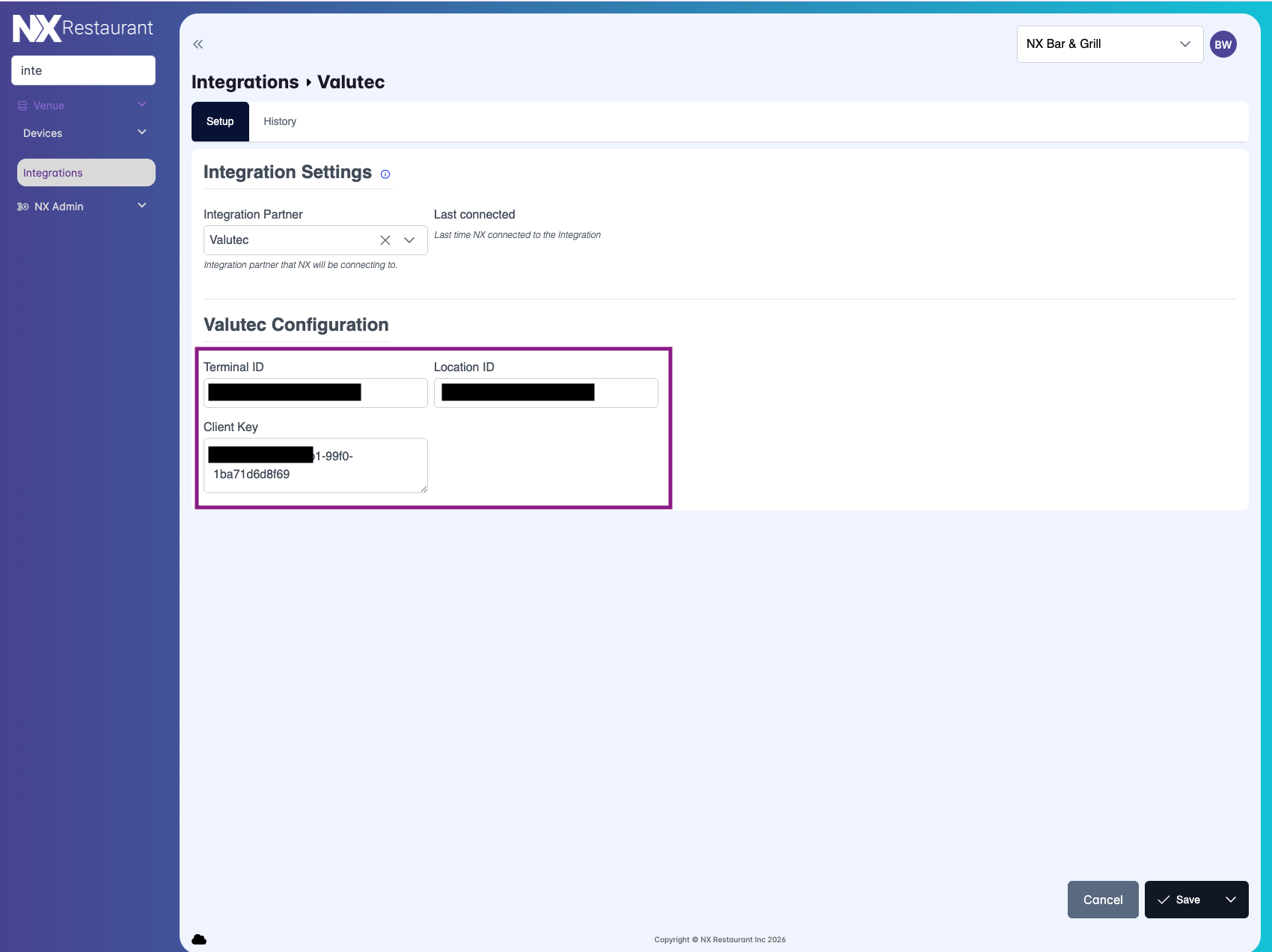This screenshot has width=1272, height=952.
Task: Click the NX Admin sidebar icon
Action: coord(22,207)
